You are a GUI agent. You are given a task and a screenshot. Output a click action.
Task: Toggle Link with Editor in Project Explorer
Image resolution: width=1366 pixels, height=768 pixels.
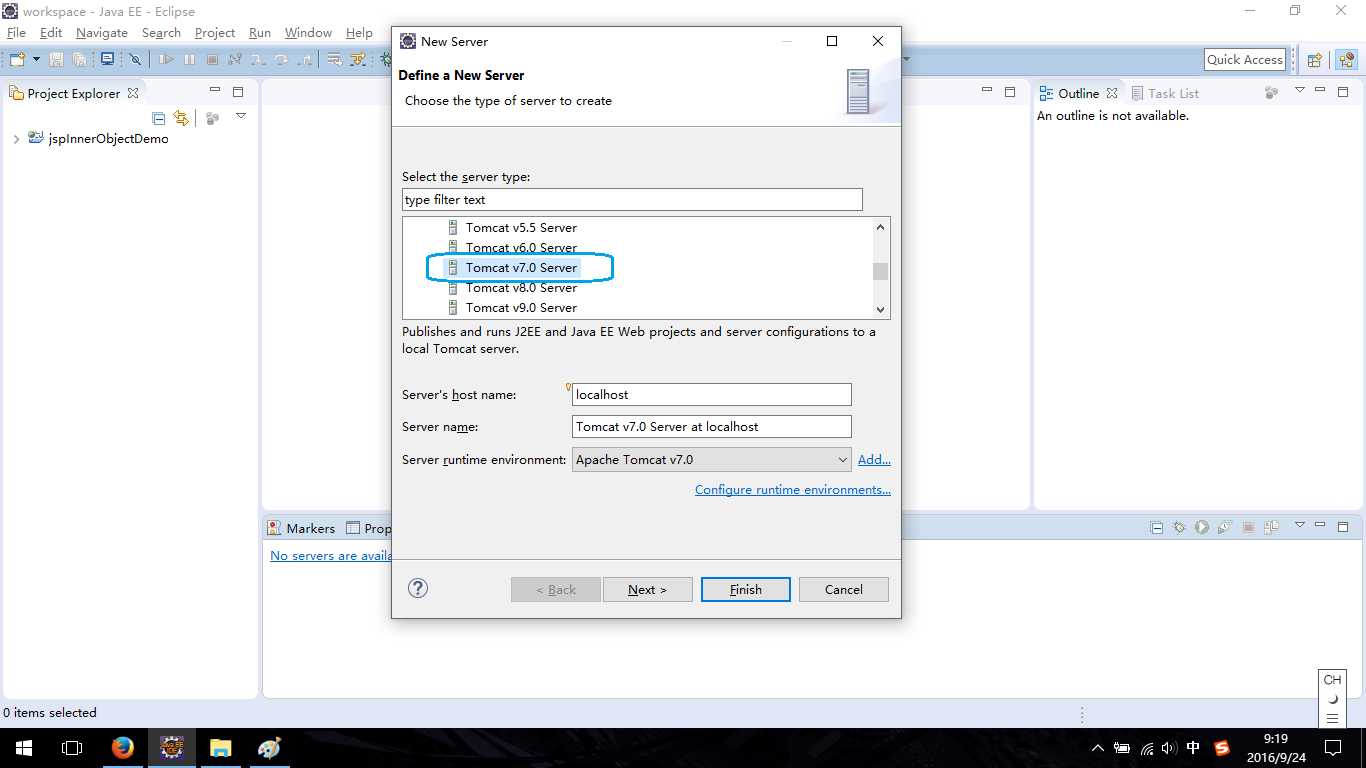pos(181,118)
